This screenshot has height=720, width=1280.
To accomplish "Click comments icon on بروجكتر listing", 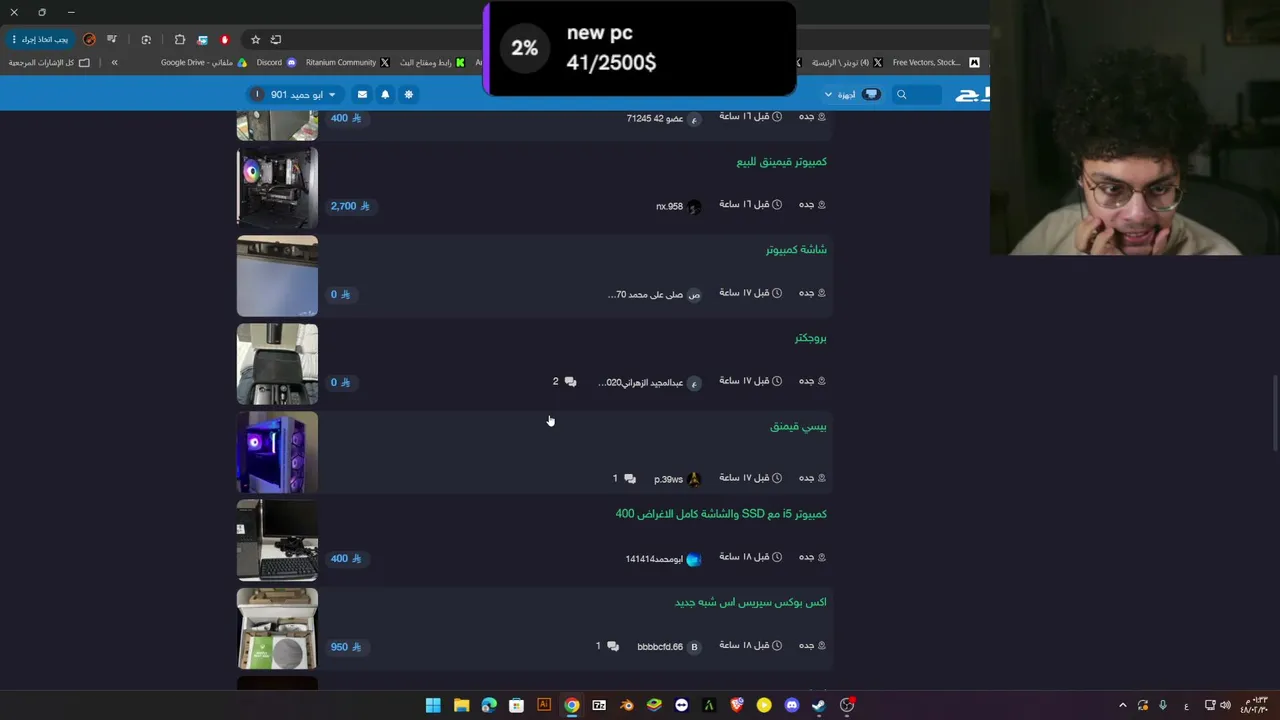I will pos(570,382).
